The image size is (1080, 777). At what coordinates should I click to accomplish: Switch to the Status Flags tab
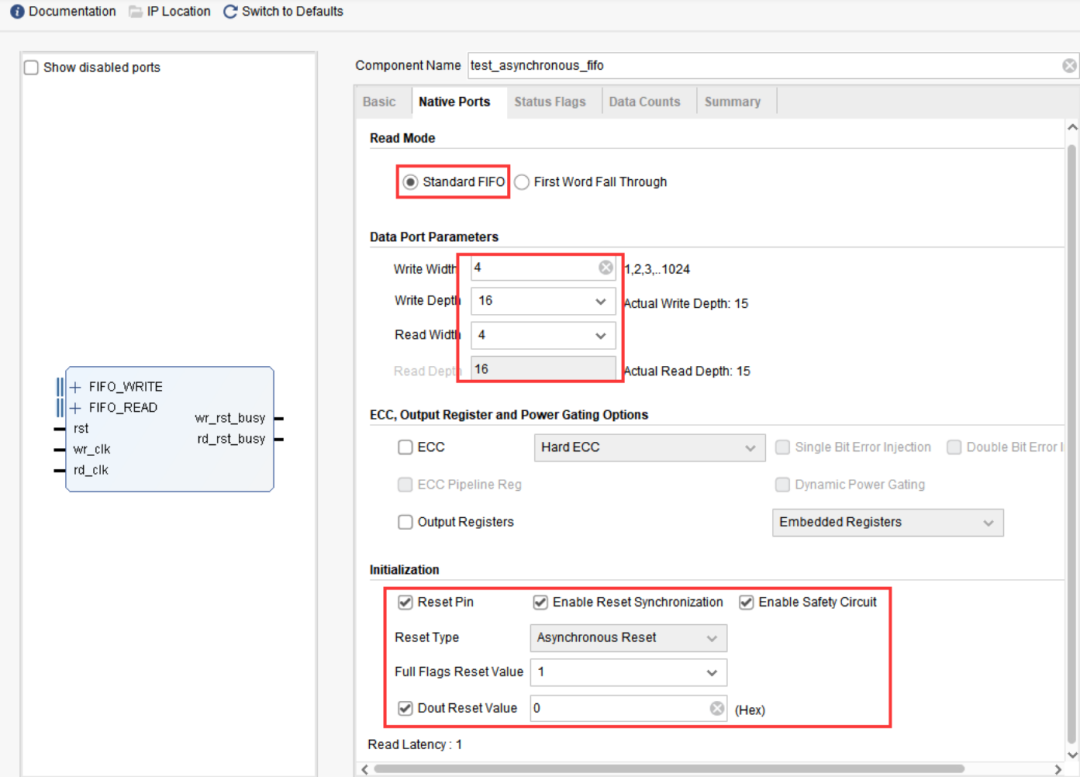point(549,102)
